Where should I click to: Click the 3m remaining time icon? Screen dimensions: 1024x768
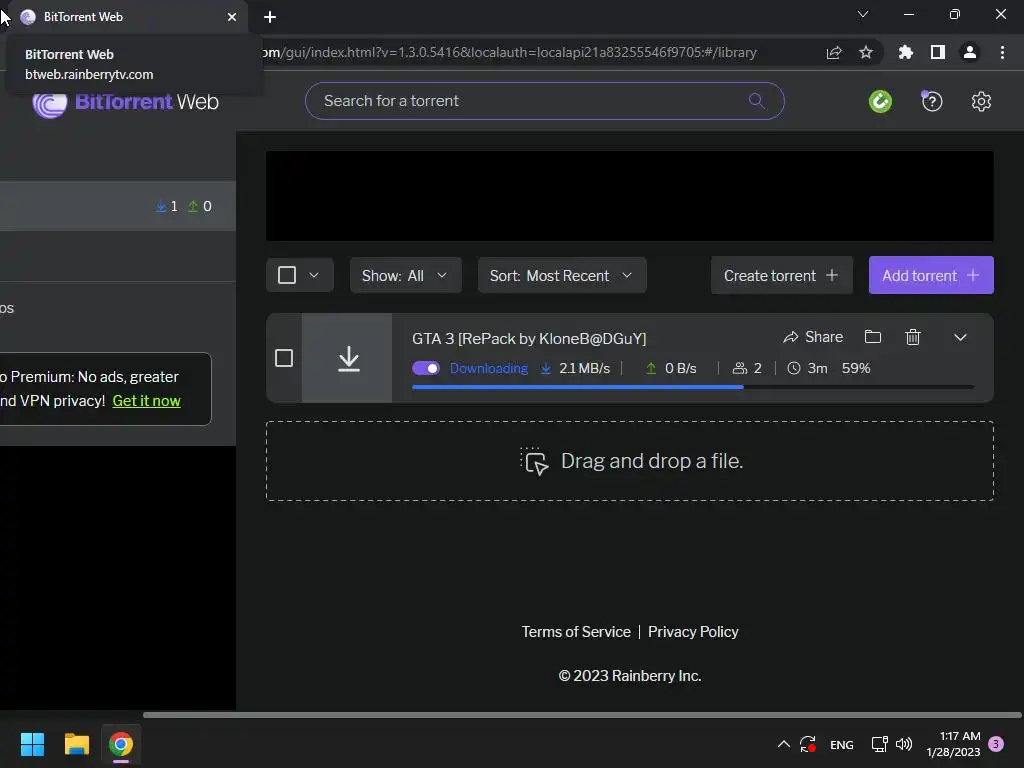click(793, 368)
